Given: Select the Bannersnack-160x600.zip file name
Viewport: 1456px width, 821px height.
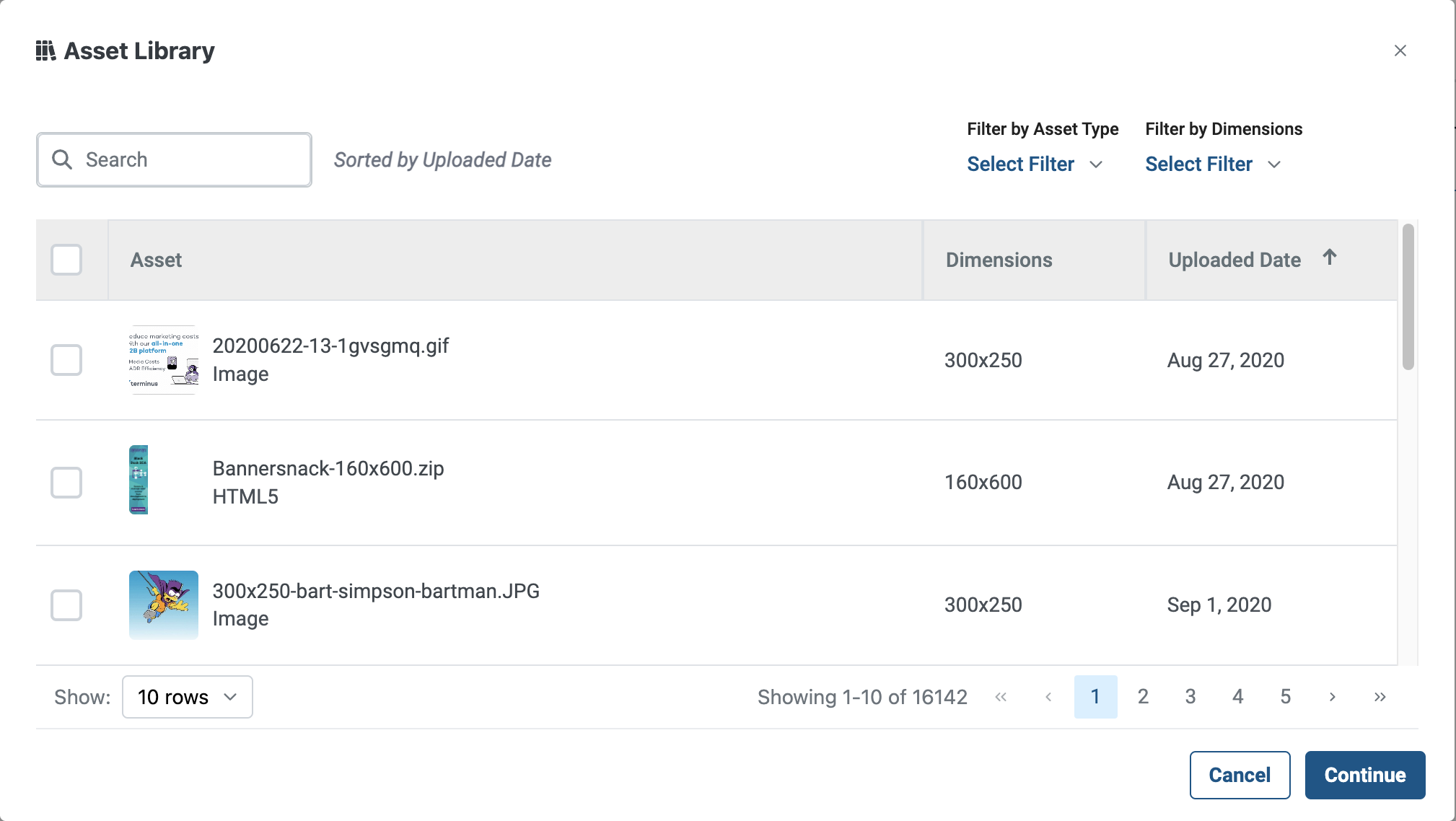Looking at the screenshot, I should point(328,468).
